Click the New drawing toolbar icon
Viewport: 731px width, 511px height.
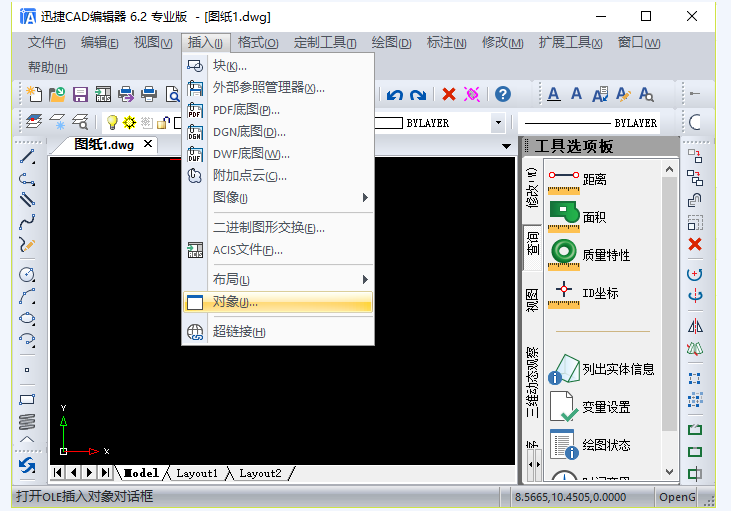[34, 94]
